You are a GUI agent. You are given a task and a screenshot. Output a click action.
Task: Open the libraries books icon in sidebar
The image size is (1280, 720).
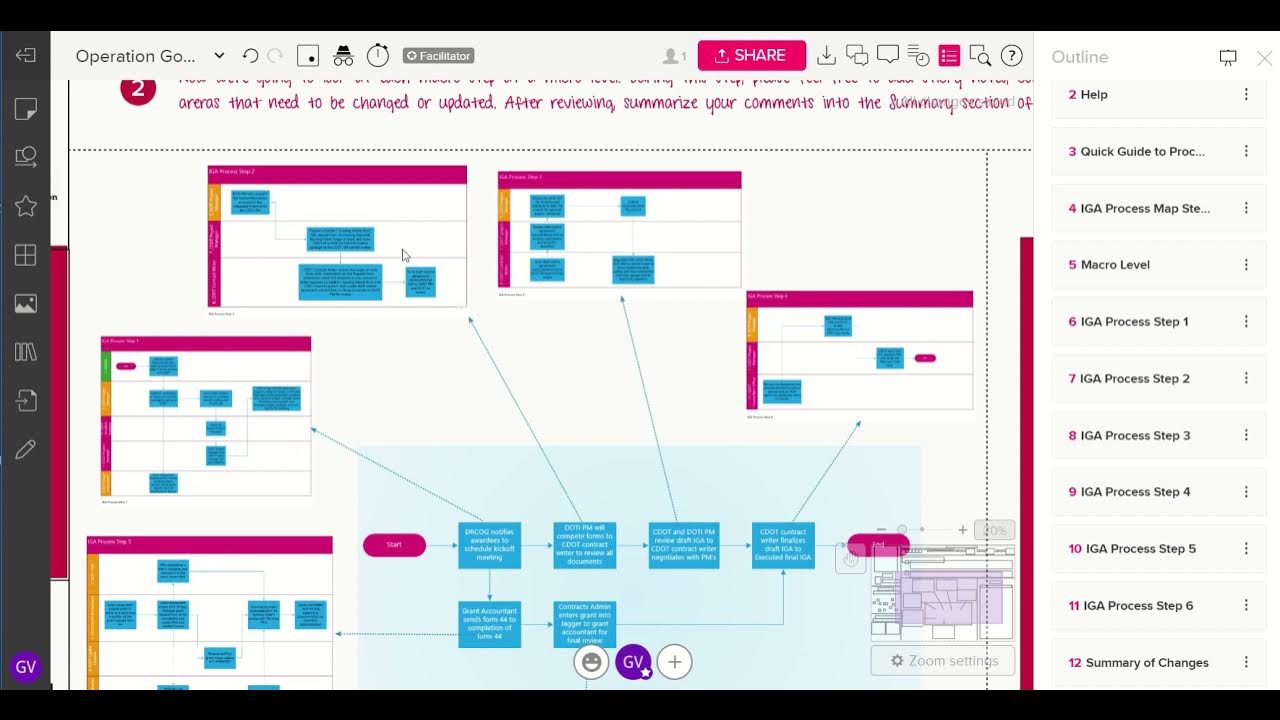pos(26,352)
